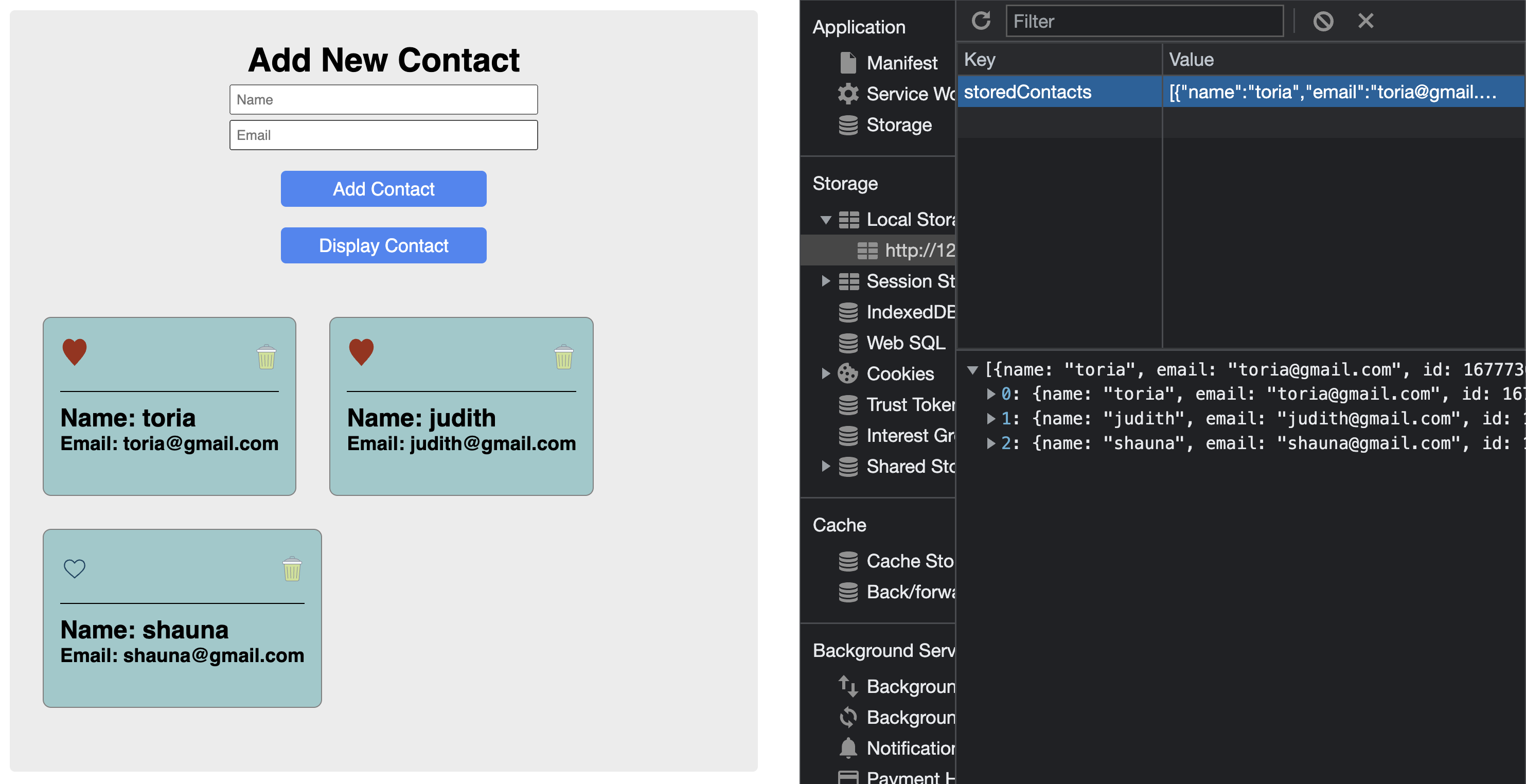Expand the Session Storage section
The width and height of the screenshot is (1526, 784).
[826, 281]
